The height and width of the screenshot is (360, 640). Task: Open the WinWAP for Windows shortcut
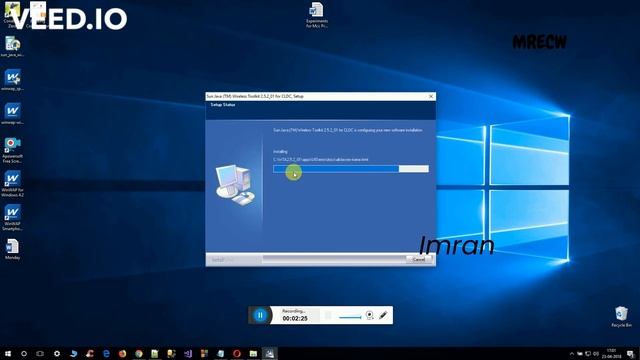point(12,184)
